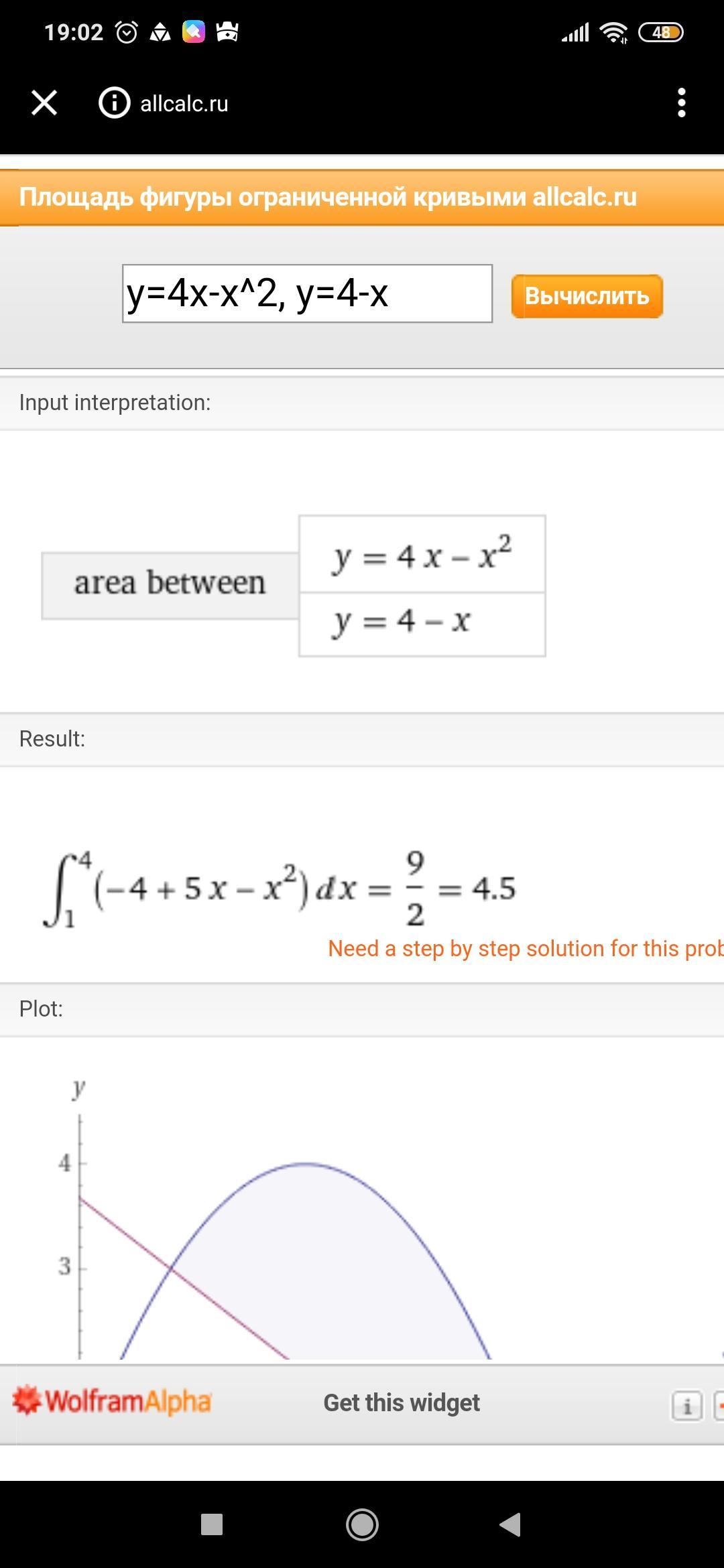Tap the alarm clock status icon
Image resolution: width=724 pixels, height=1568 pixels.
[x=127, y=32]
